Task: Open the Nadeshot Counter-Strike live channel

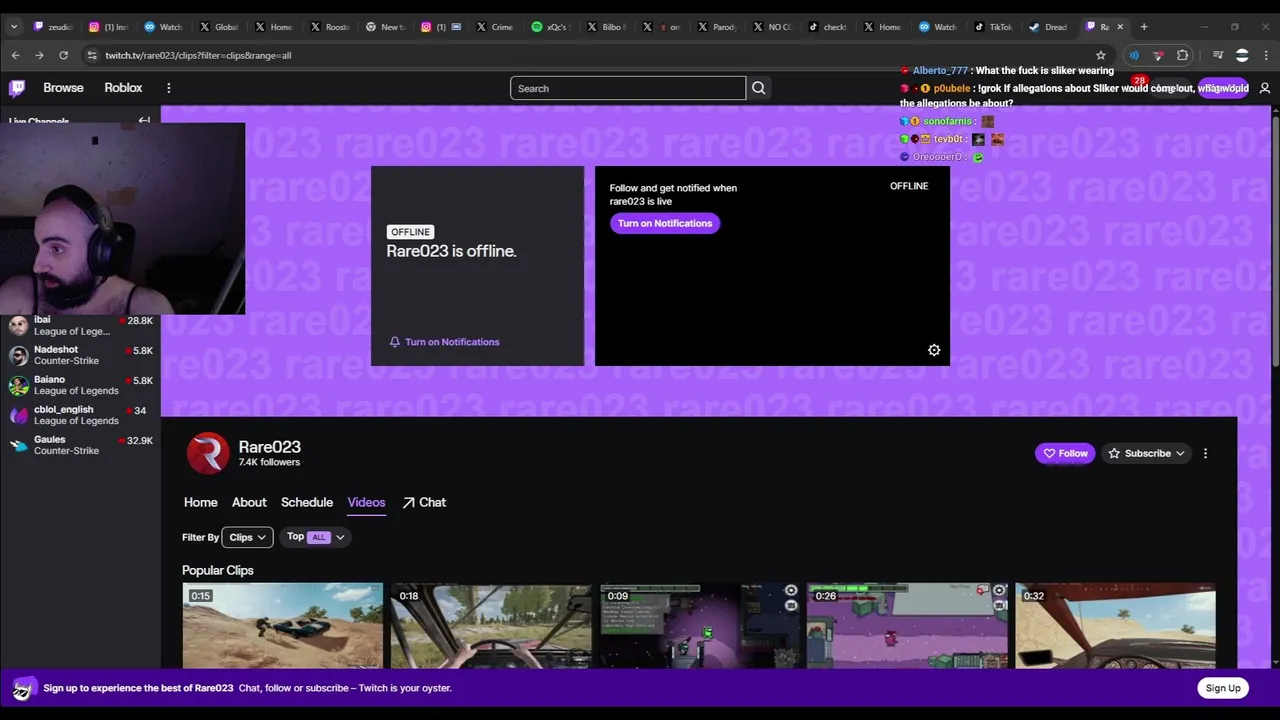Action: point(80,355)
